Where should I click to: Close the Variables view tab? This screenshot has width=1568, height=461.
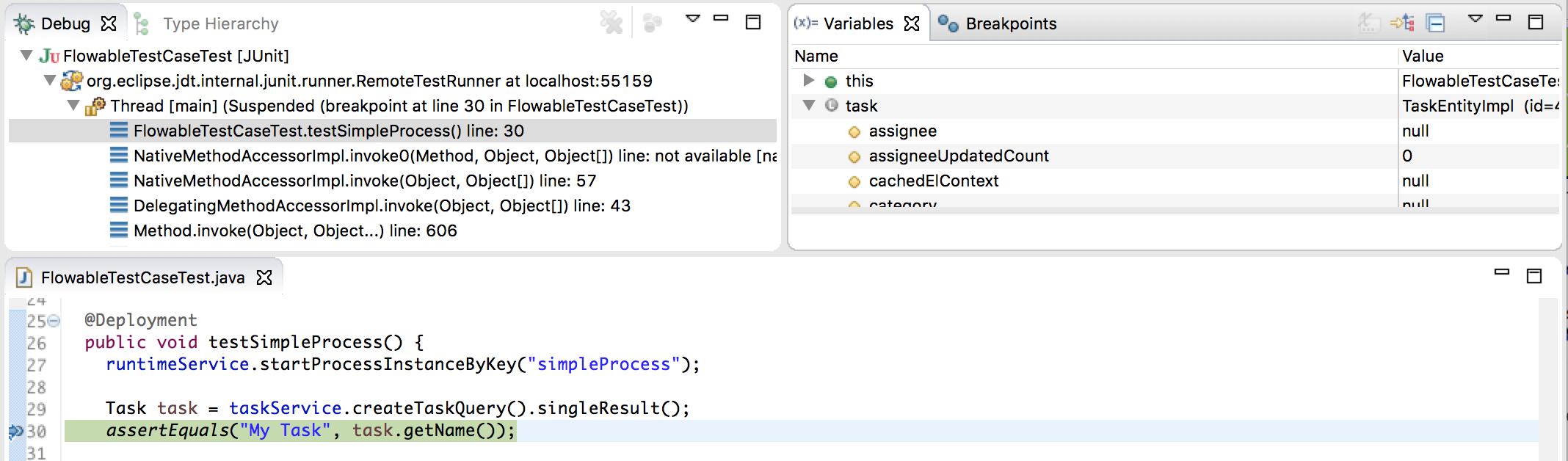[x=912, y=23]
